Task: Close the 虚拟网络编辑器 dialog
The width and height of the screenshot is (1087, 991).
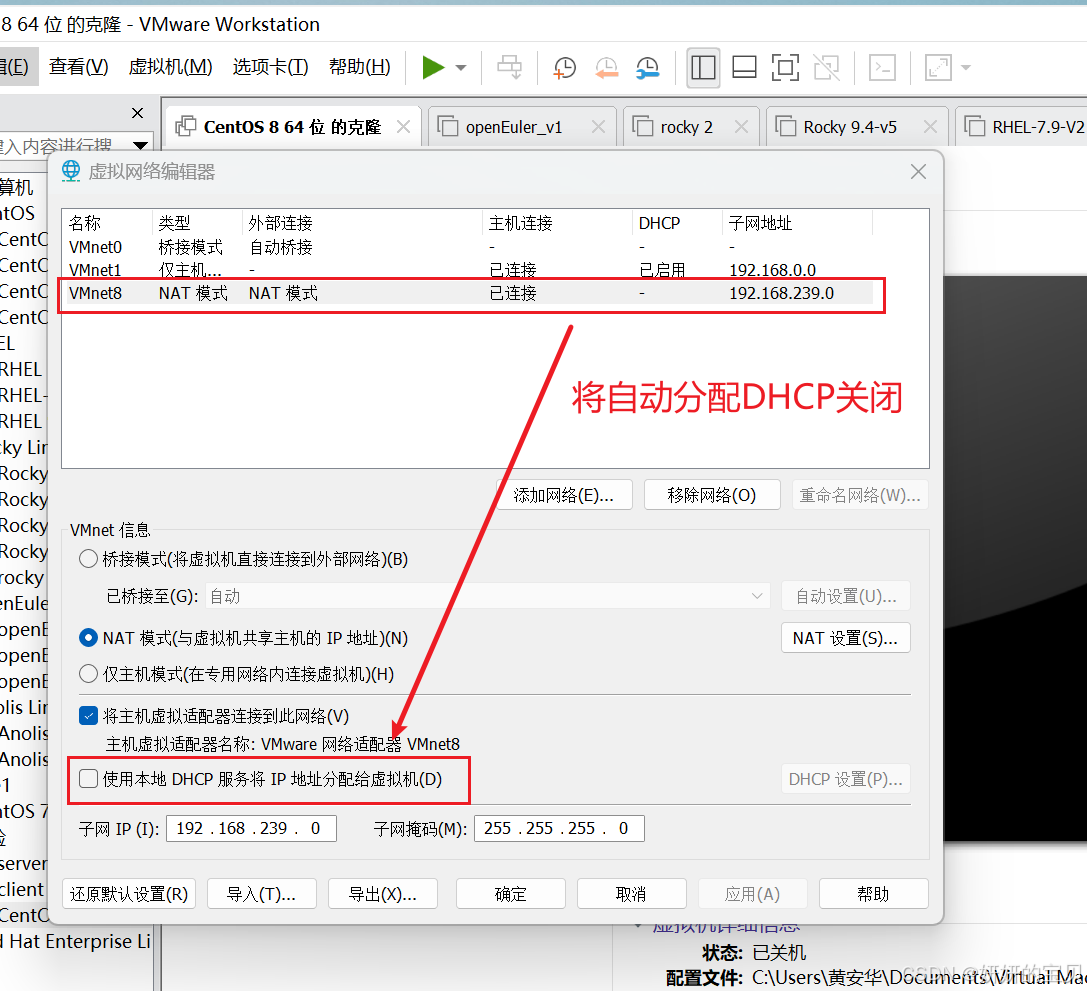Action: [918, 172]
